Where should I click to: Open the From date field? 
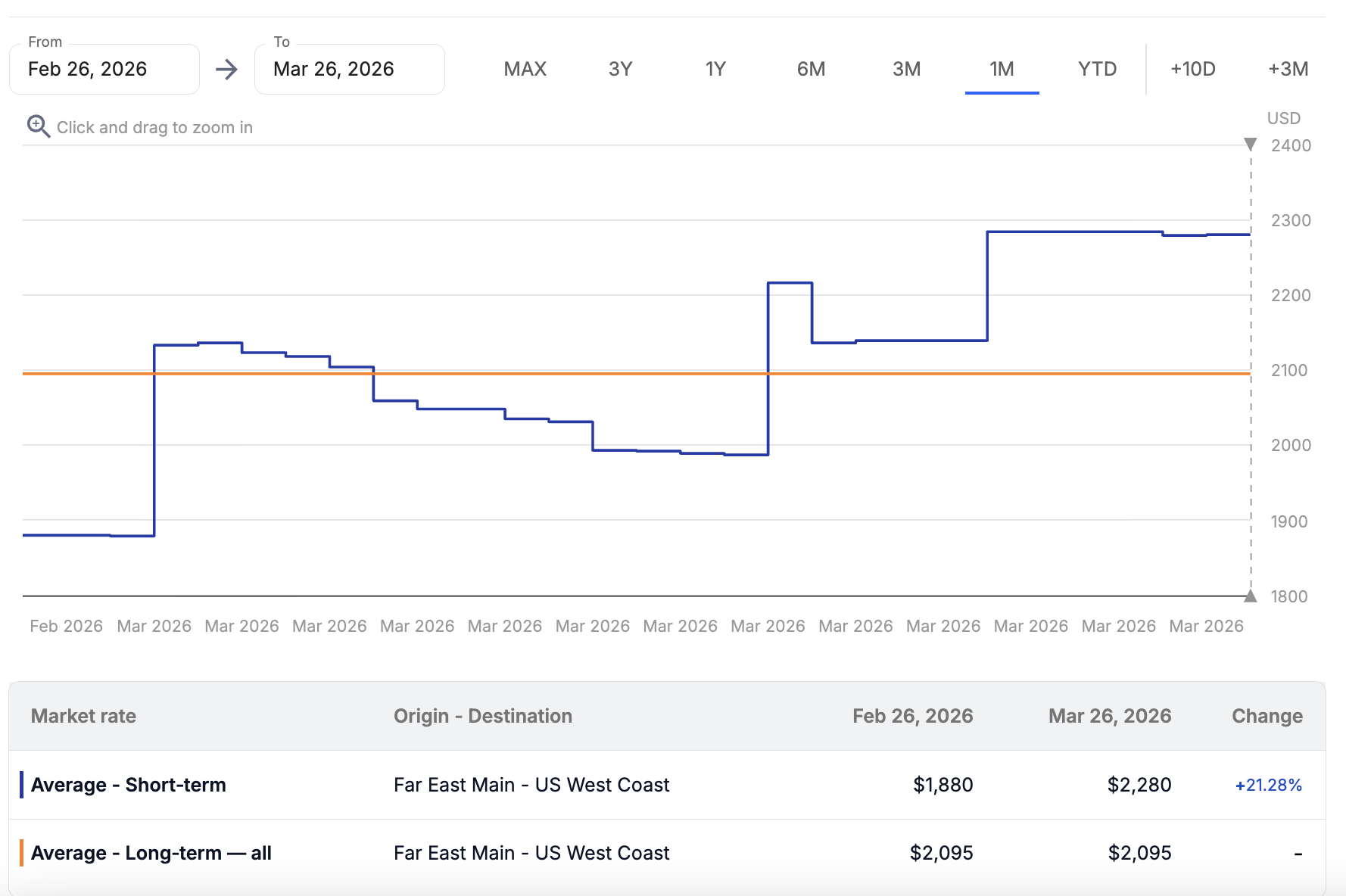[104, 69]
